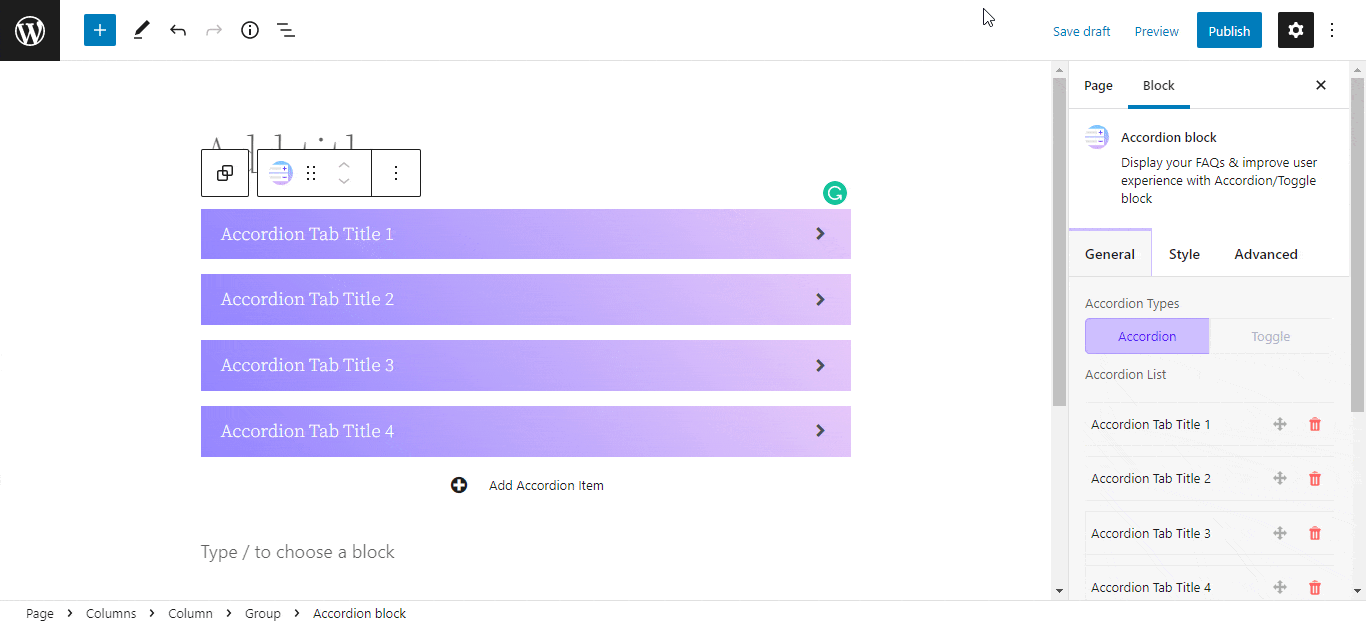The height and width of the screenshot is (625, 1366).
Task: Select parent block icon in toolbar
Action: point(225,173)
